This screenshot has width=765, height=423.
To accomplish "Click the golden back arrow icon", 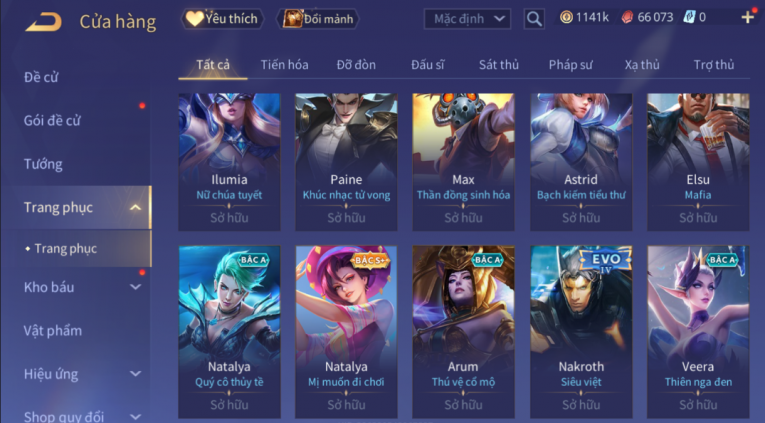I will tap(43, 21).
